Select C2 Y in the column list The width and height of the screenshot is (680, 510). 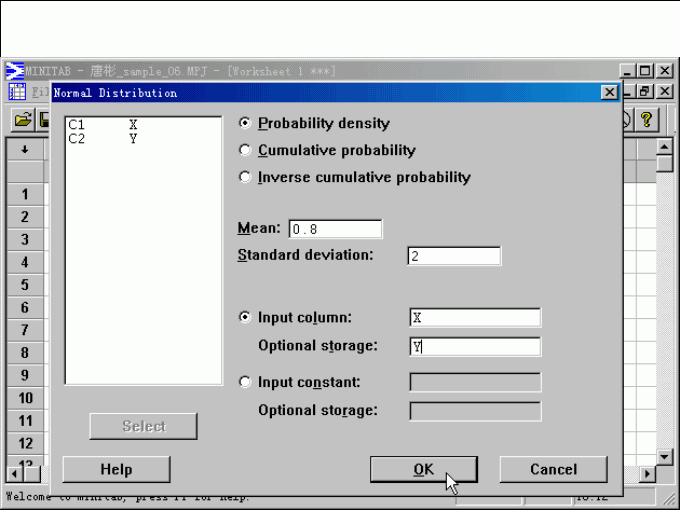pos(100,139)
